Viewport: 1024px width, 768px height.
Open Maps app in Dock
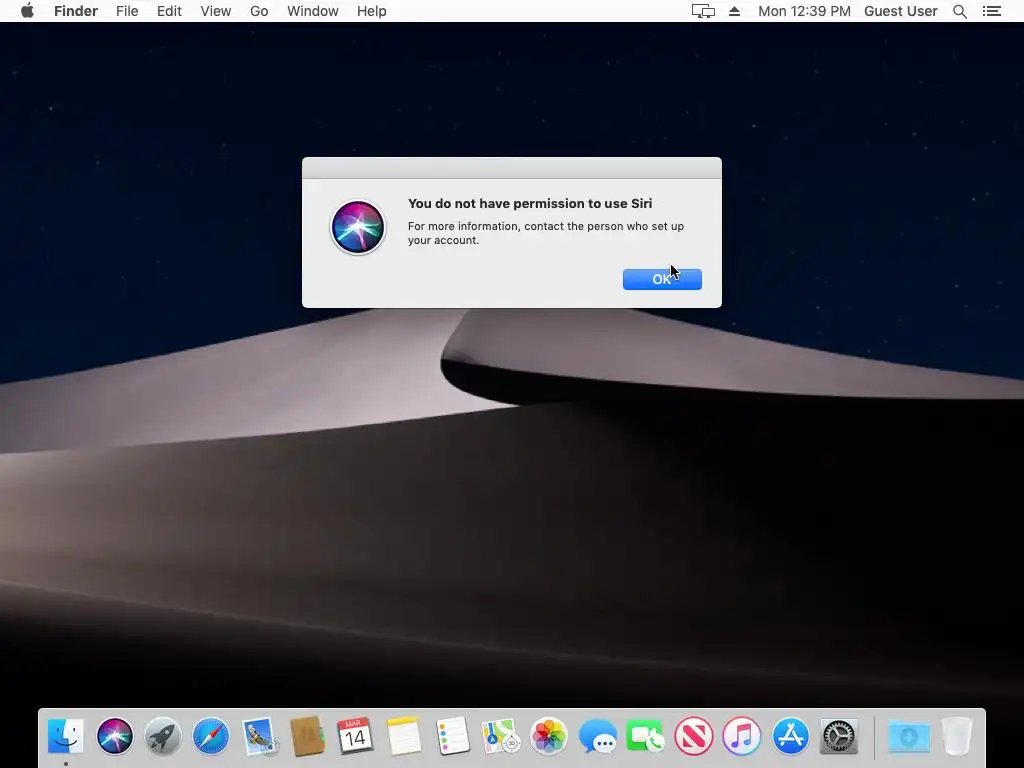(x=500, y=736)
